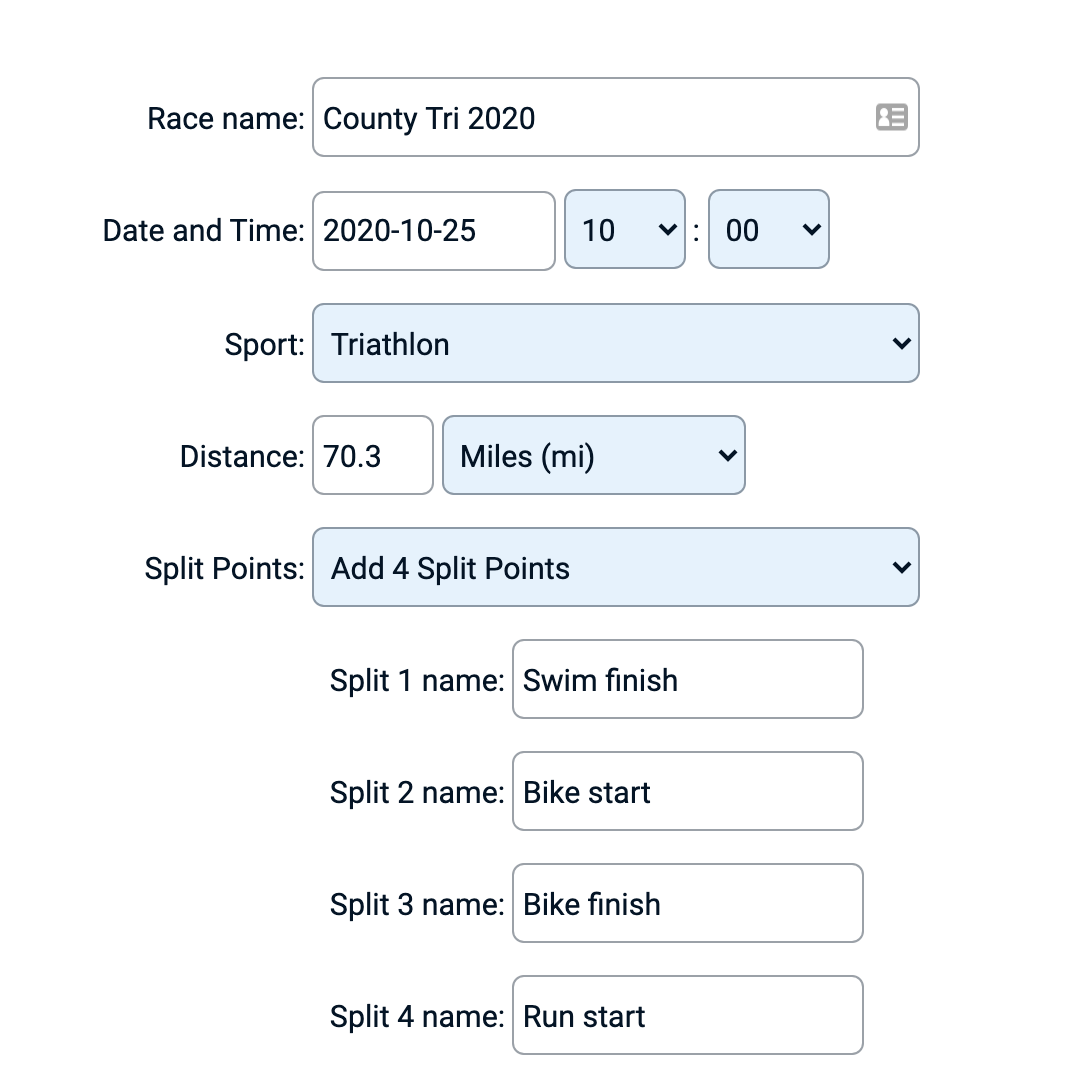Click the distance value field showing 70.3
This screenshot has width=1074, height=1084.
coord(372,456)
